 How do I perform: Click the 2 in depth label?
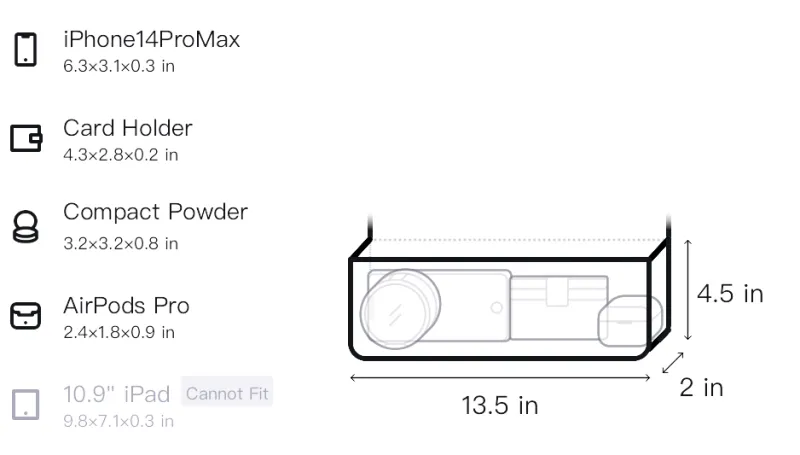702,388
